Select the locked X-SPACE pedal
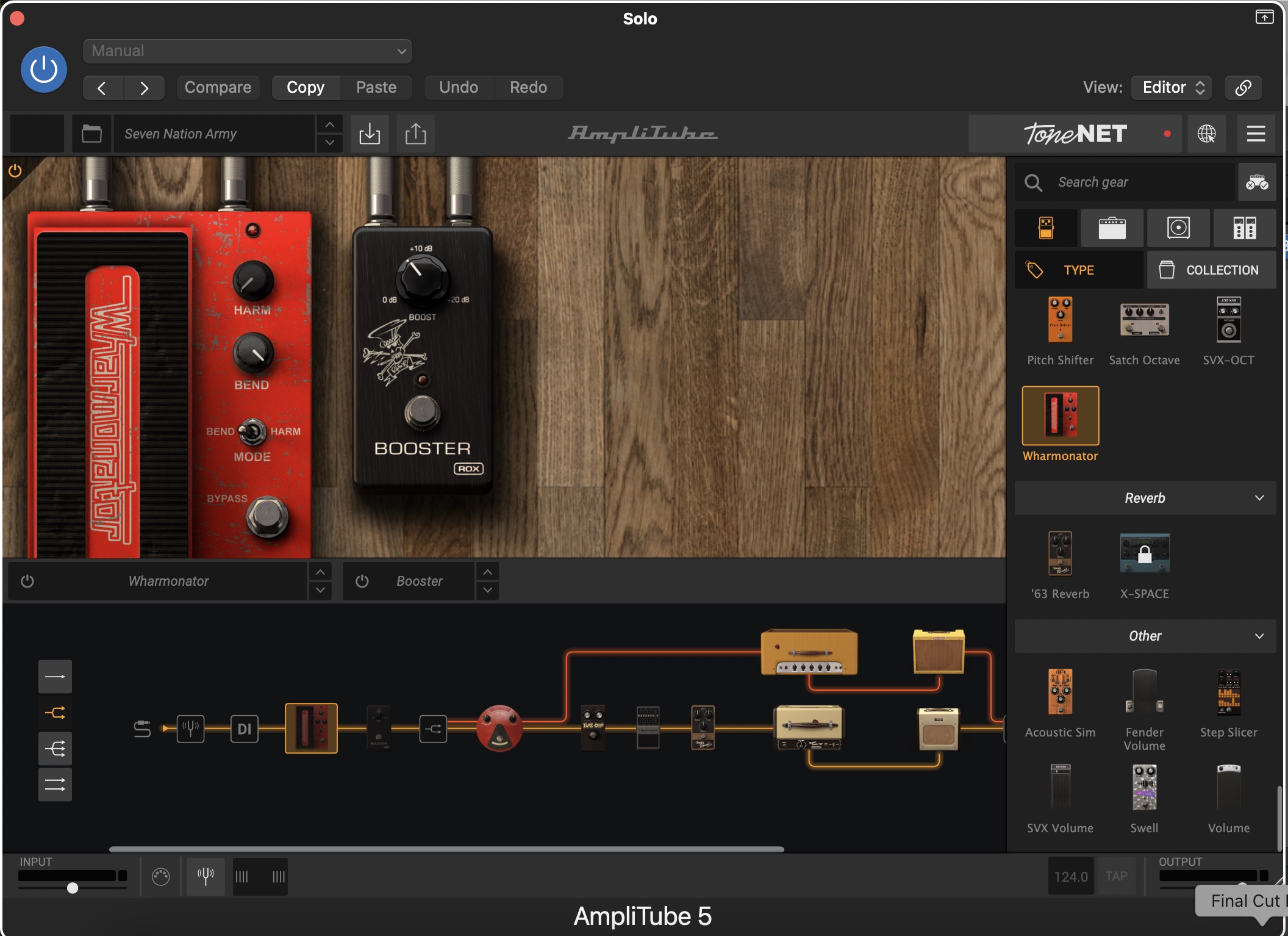The width and height of the screenshot is (1288, 936). [1144, 565]
